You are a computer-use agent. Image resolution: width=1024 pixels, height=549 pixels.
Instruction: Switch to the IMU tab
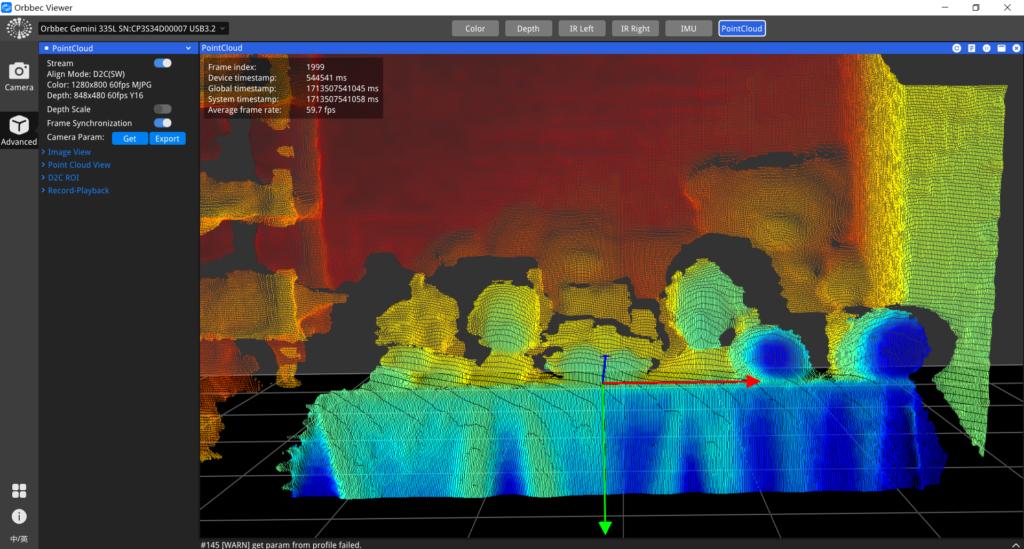(688, 28)
